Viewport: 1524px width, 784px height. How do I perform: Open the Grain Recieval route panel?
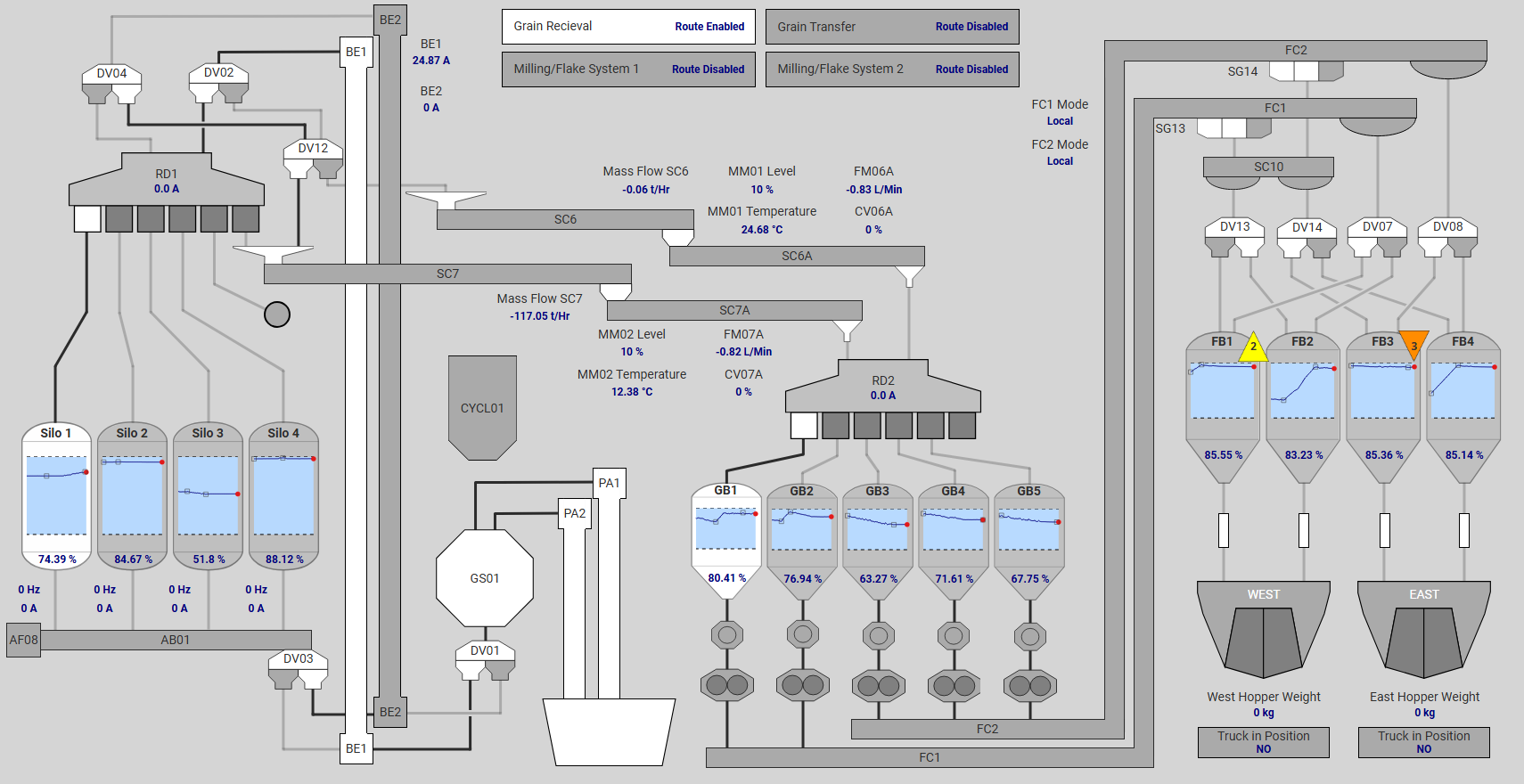[628, 27]
